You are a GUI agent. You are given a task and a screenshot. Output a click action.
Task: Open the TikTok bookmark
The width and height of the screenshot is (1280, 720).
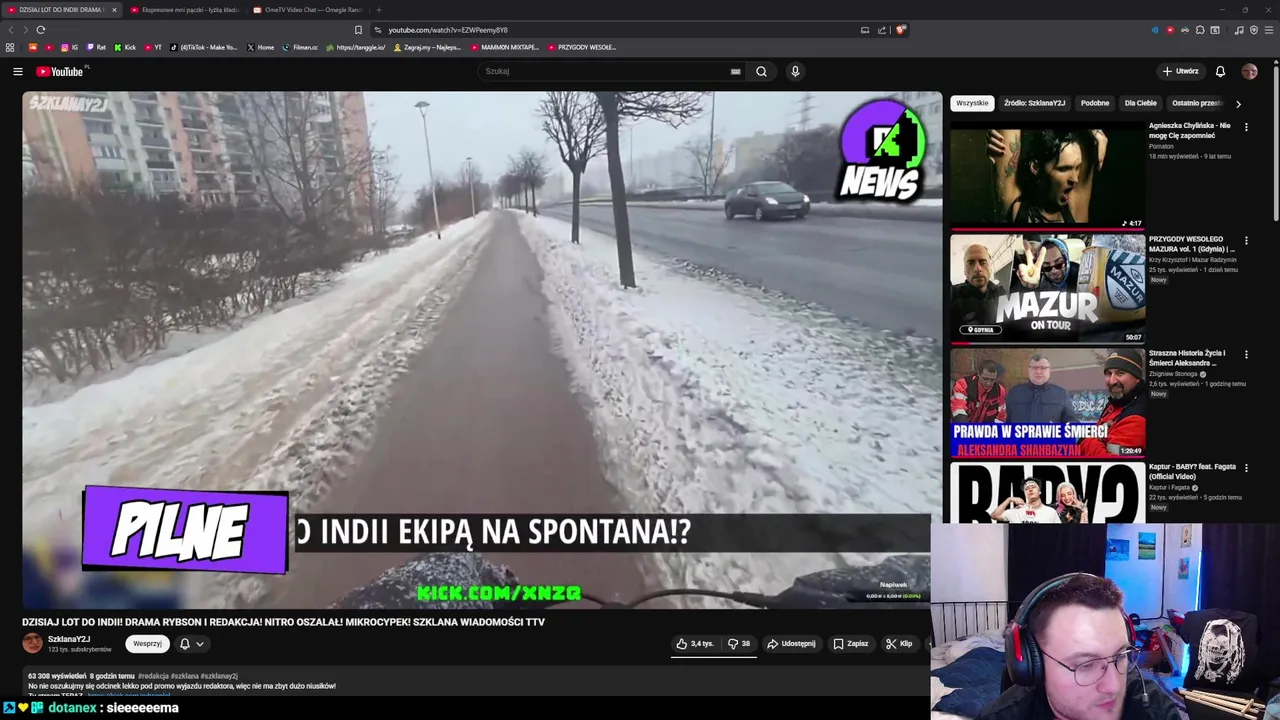coord(204,47)
